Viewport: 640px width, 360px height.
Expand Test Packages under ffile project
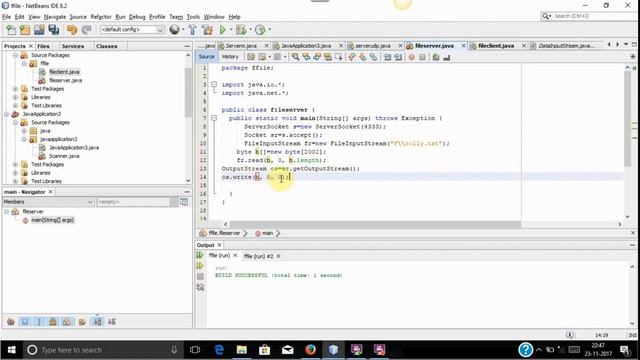[15, 89]
